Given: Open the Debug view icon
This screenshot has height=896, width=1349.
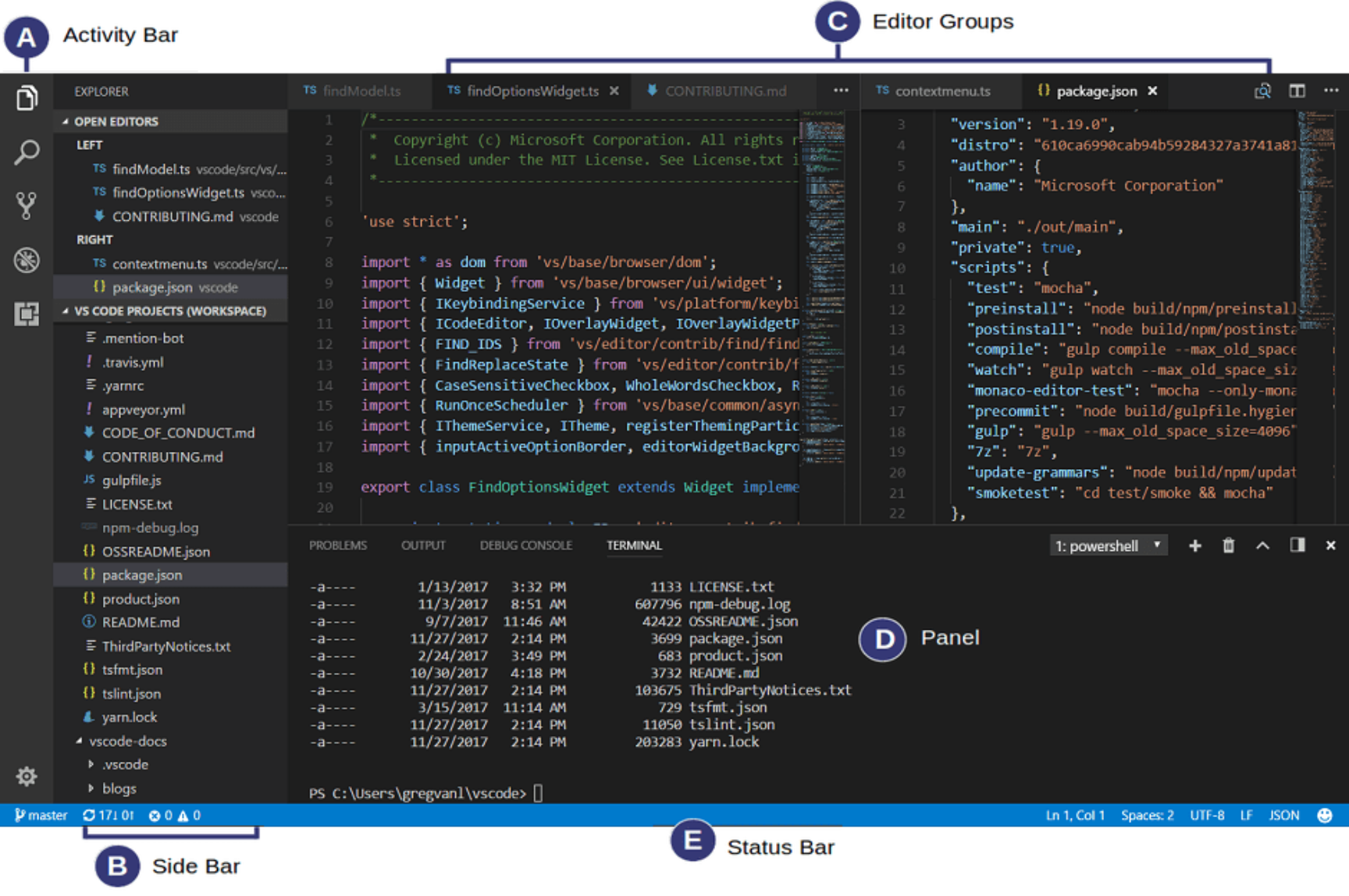Looking at the screenshot, I should tap(27, 260).
